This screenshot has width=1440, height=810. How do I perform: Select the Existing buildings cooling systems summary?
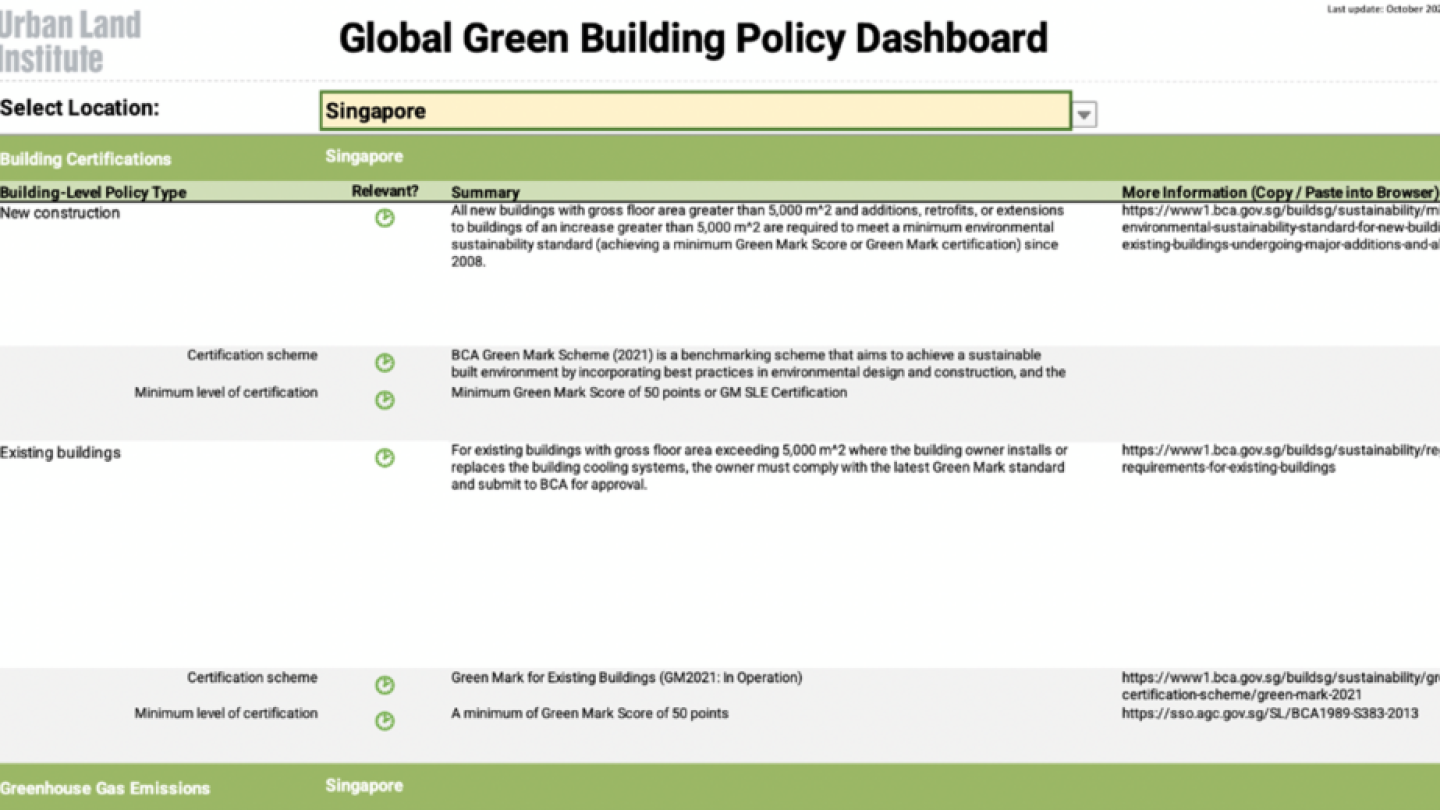coord(759,468)
